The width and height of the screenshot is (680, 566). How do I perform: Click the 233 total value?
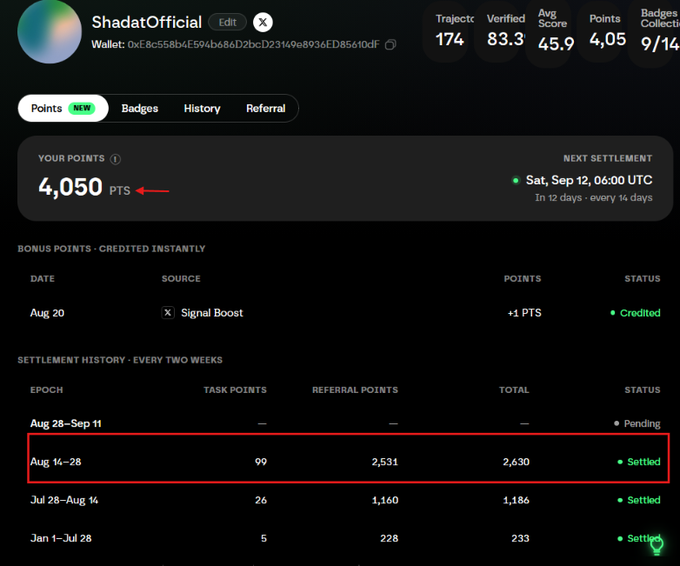520,538
